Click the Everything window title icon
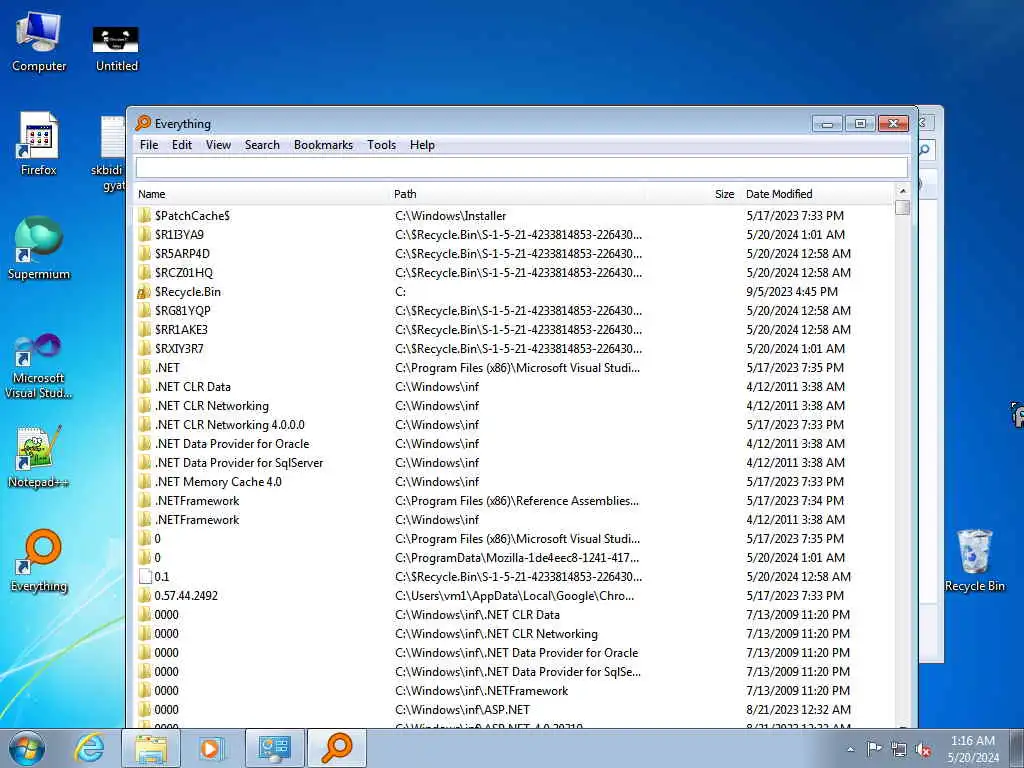The width and height of the screenshot is (1024, 768). point(142,123)
